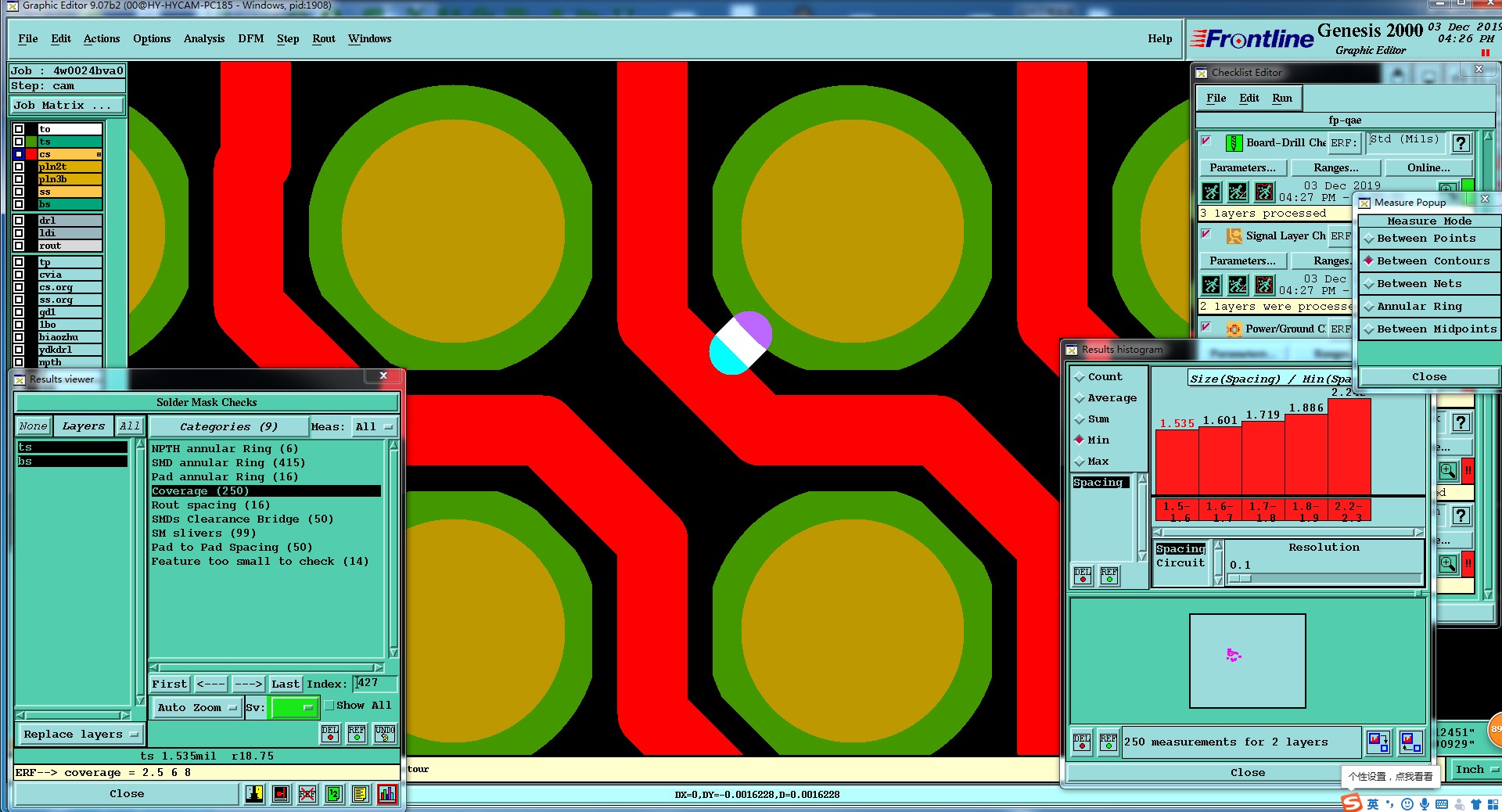Screen dimensions: 1502x812
Task: Click the crossed-out REF icon
Action: point(307,794)
